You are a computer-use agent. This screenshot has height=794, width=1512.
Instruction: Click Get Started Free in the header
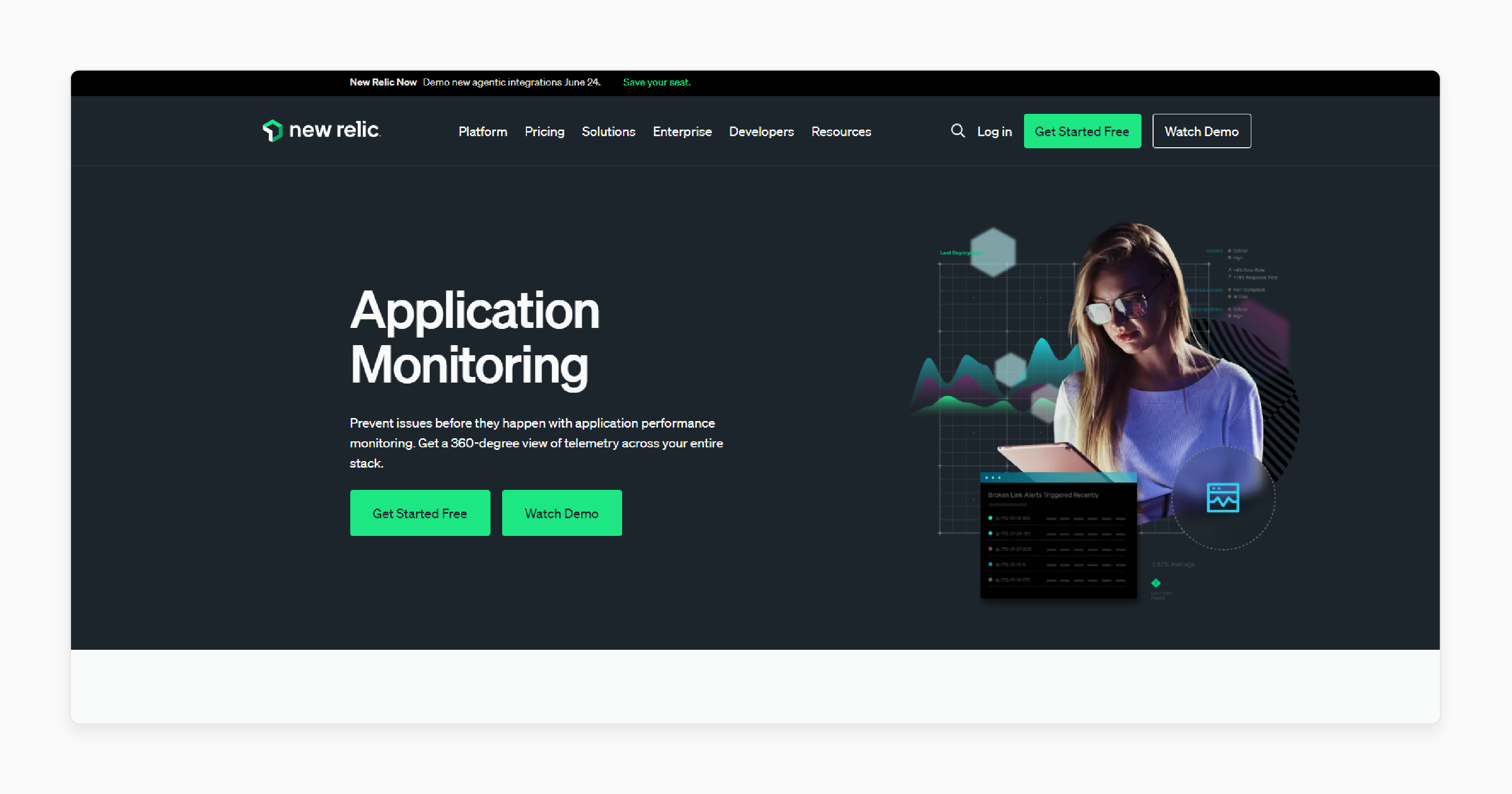(1082, 131)
